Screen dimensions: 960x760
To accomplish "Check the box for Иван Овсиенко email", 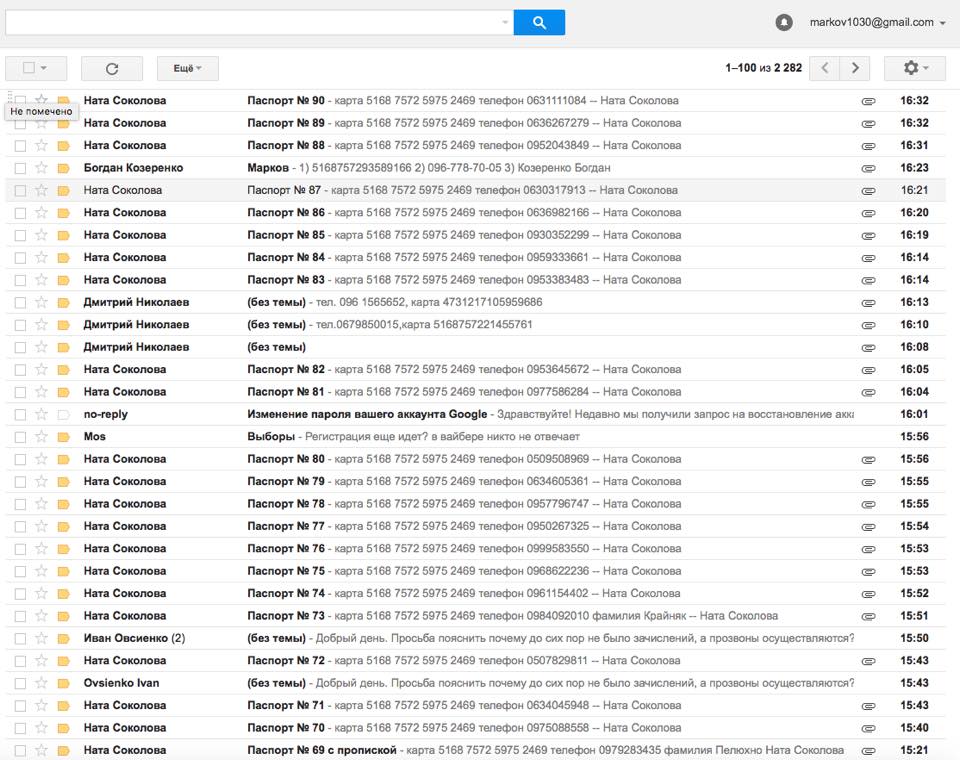I will pyautogui.click(x=20, y=638).
